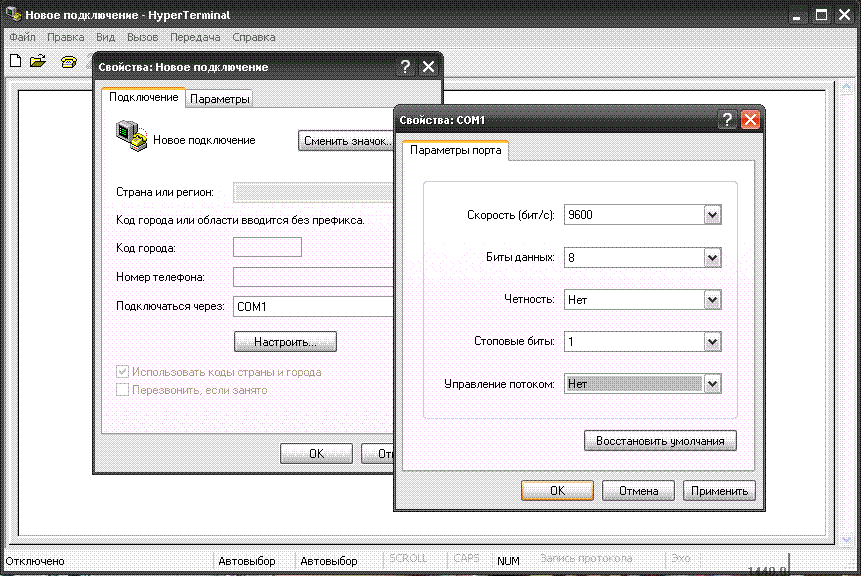
Task: Open the Четность dropdown list
Action: [712, 299]
